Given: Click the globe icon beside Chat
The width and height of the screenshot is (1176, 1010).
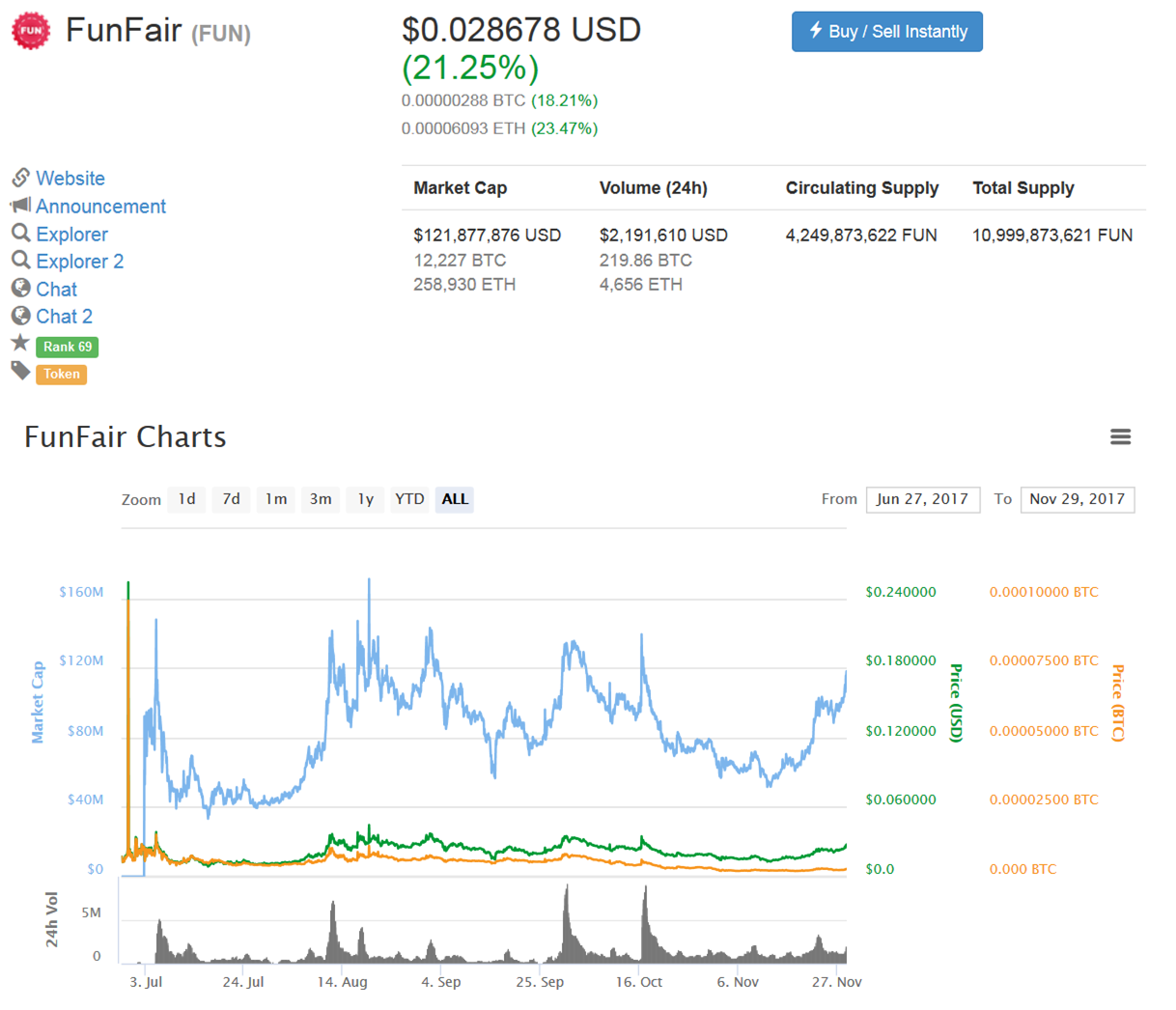Looking at the screenshot, I should coord(20,288).
